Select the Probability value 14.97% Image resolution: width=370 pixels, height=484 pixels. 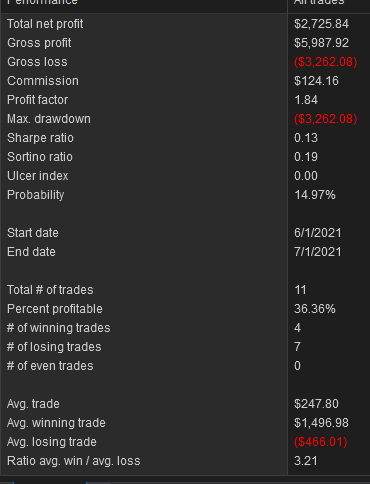coord(315,195)
